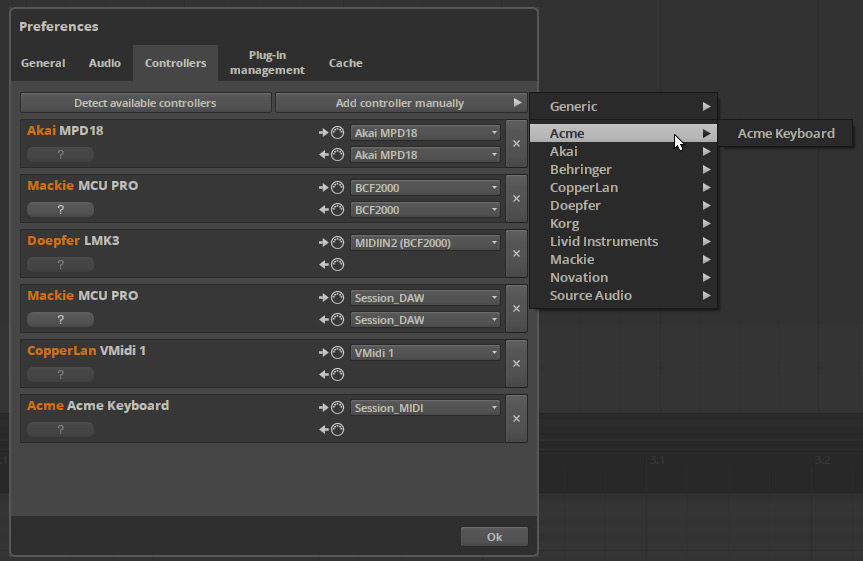This screenshot has height=561, width=863.
Task: Expand the Livid Instruments submenu
Action: [x=624, y=242]
